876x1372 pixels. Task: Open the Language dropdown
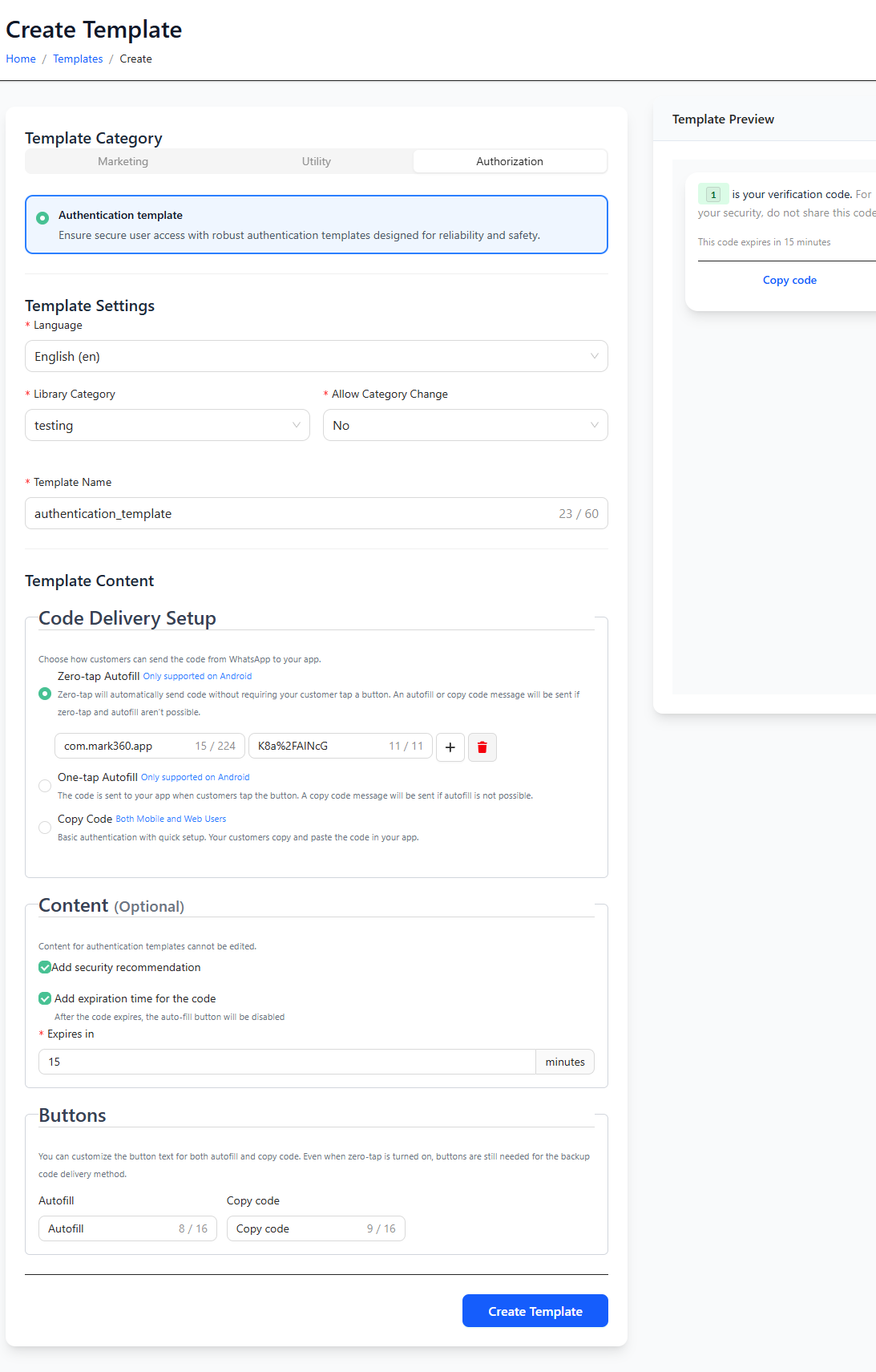(x=316, y=356)
